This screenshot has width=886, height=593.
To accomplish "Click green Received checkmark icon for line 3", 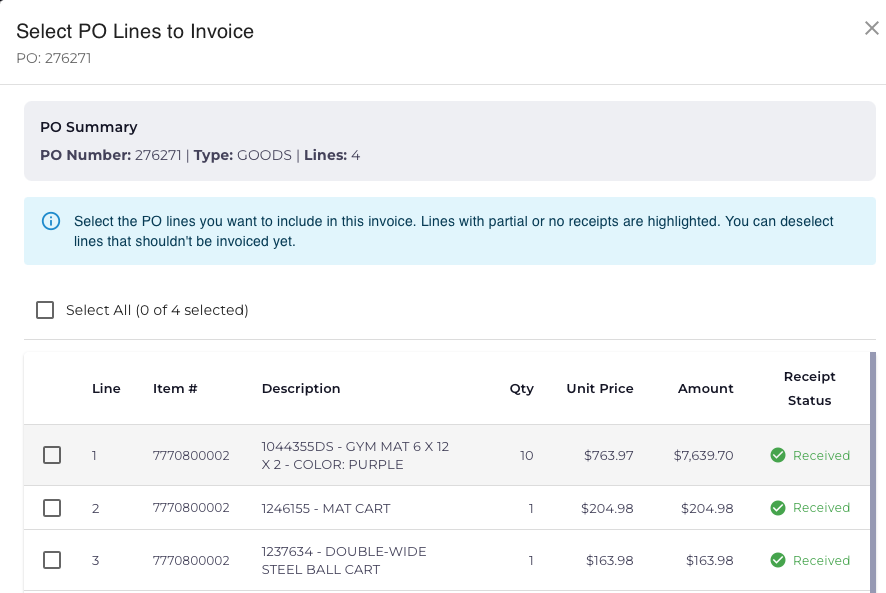I will click(778, 560).
